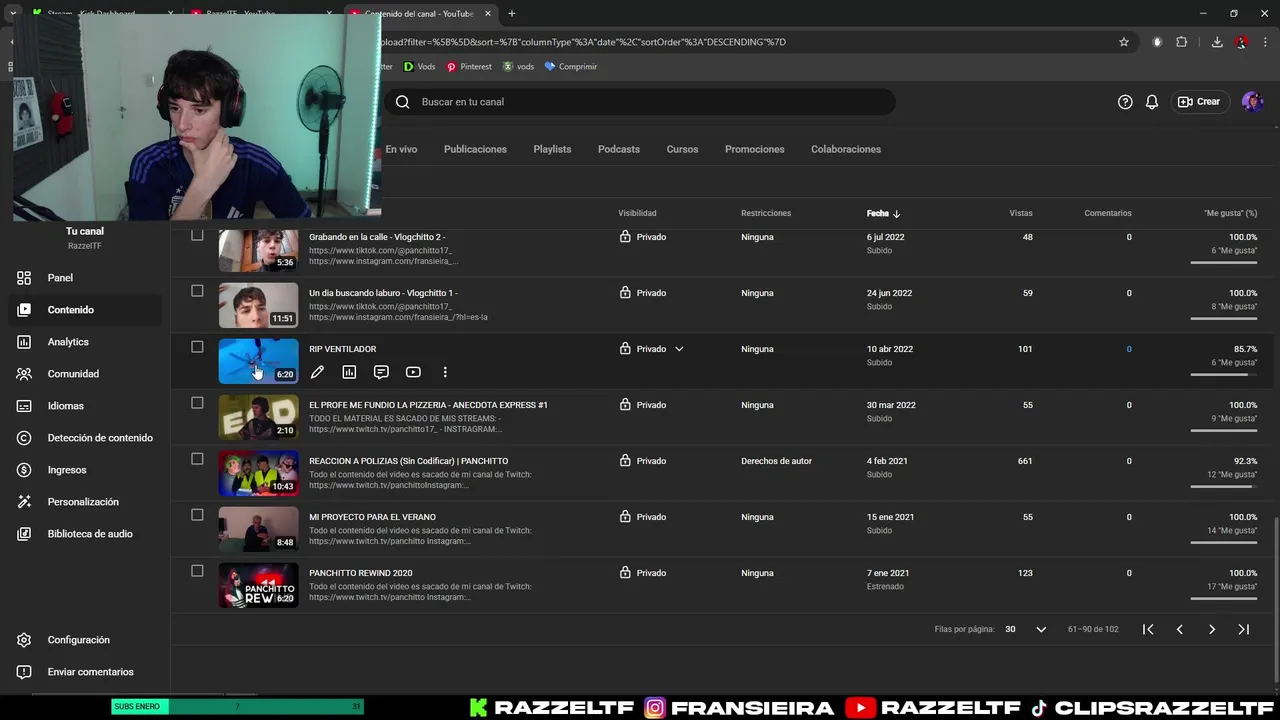1280x720 pixels.
Task: Select checkbox for Un dia buscando laburo
Action: click(x=197, y=291)
